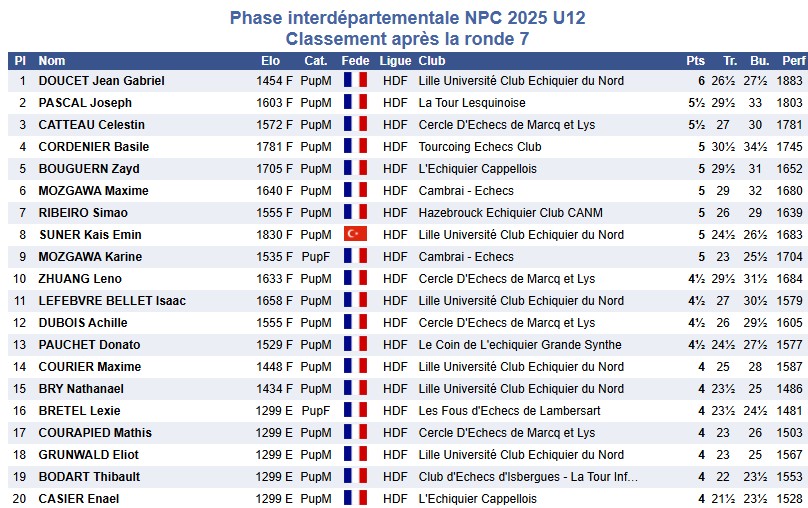Click the flag next to MOZGAWA Karine

pyautogui.click(x=355, y=257)
